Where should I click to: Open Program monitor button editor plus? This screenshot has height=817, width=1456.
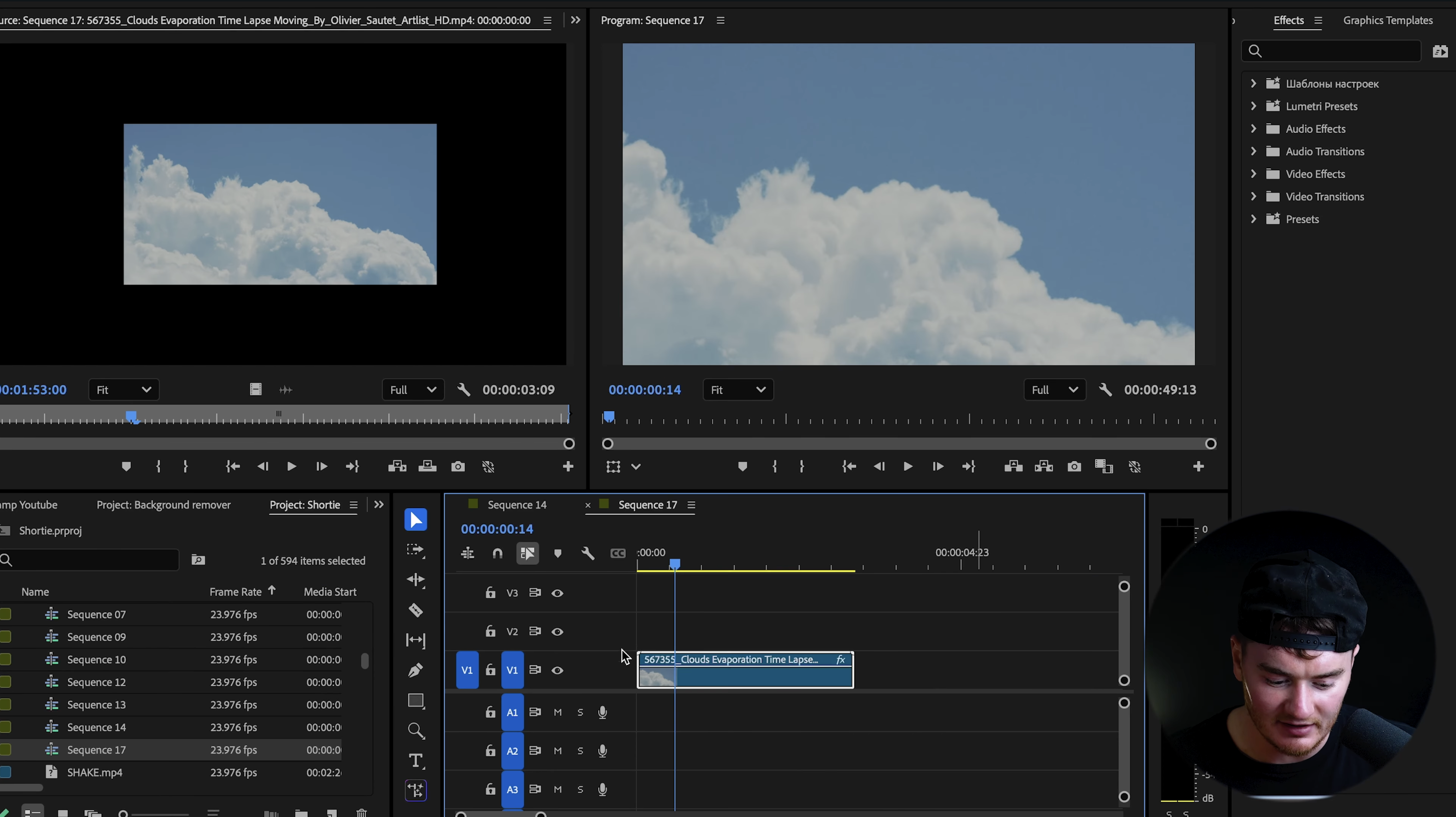[1198, 467]
